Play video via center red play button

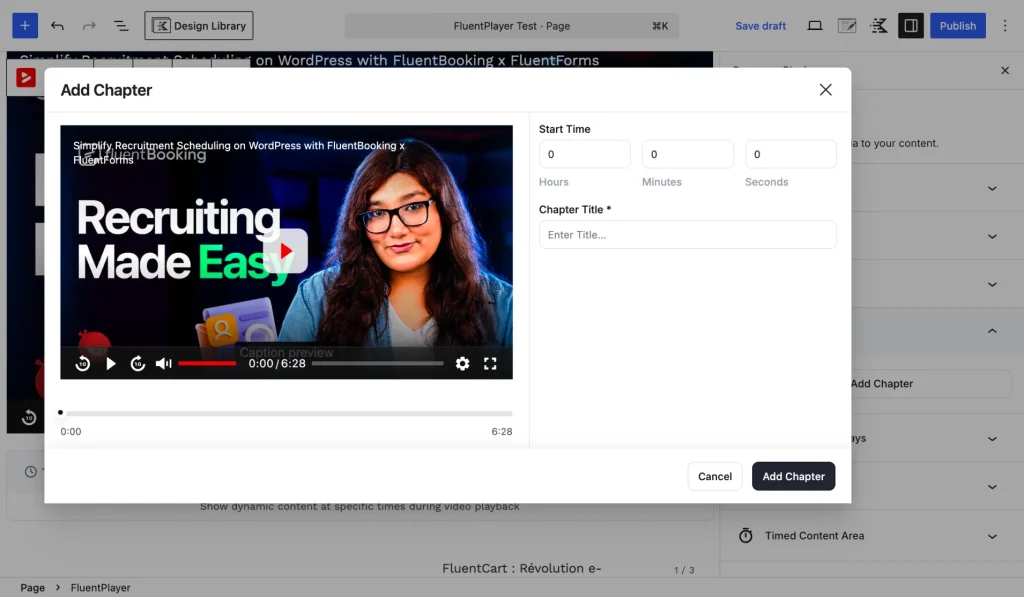tap(285, 251)
